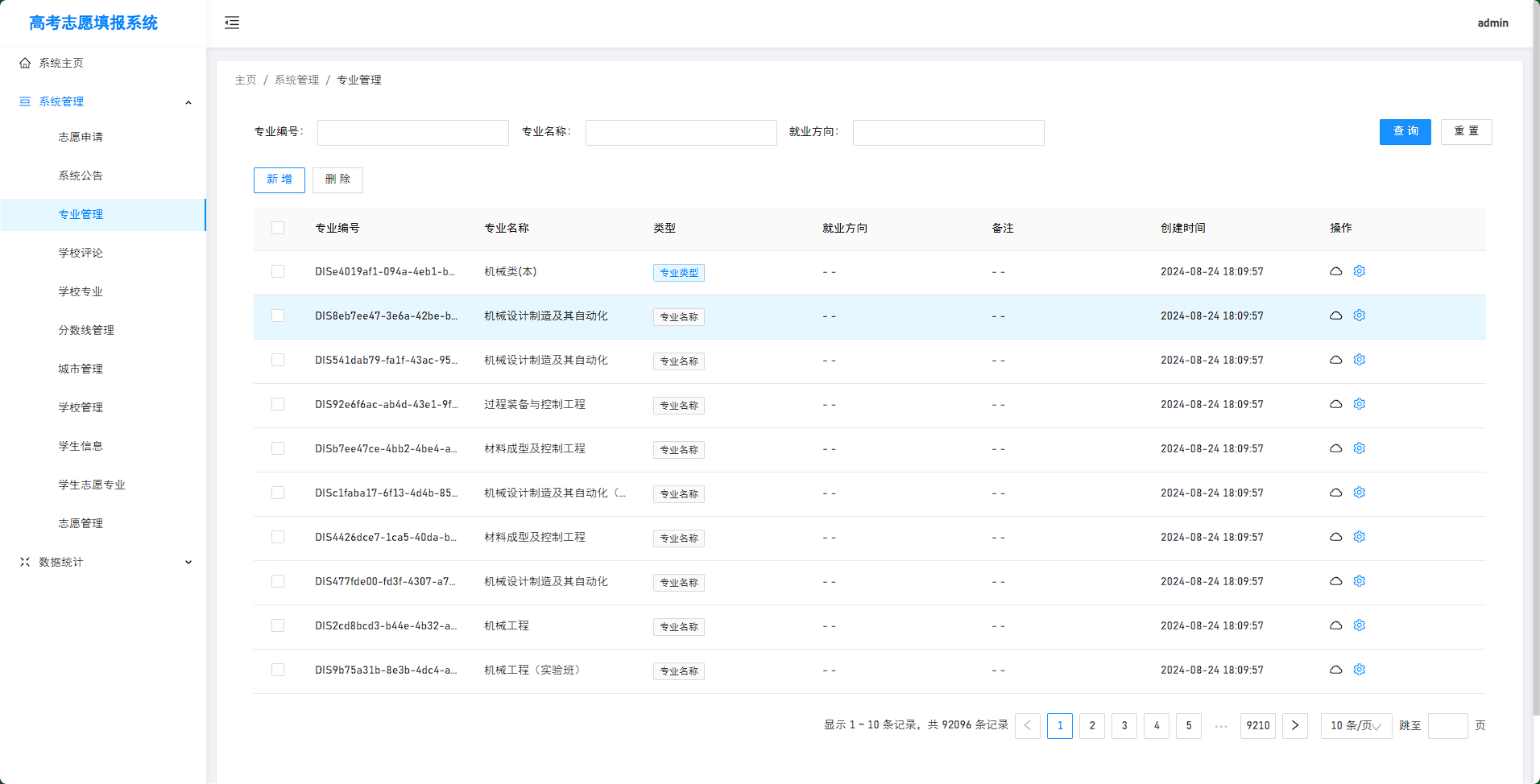This screenshot has height=784, width=1540.
Task: Click gear icon for 机械工程 DIS2cd8bcd3 row
Action: 1360,625
